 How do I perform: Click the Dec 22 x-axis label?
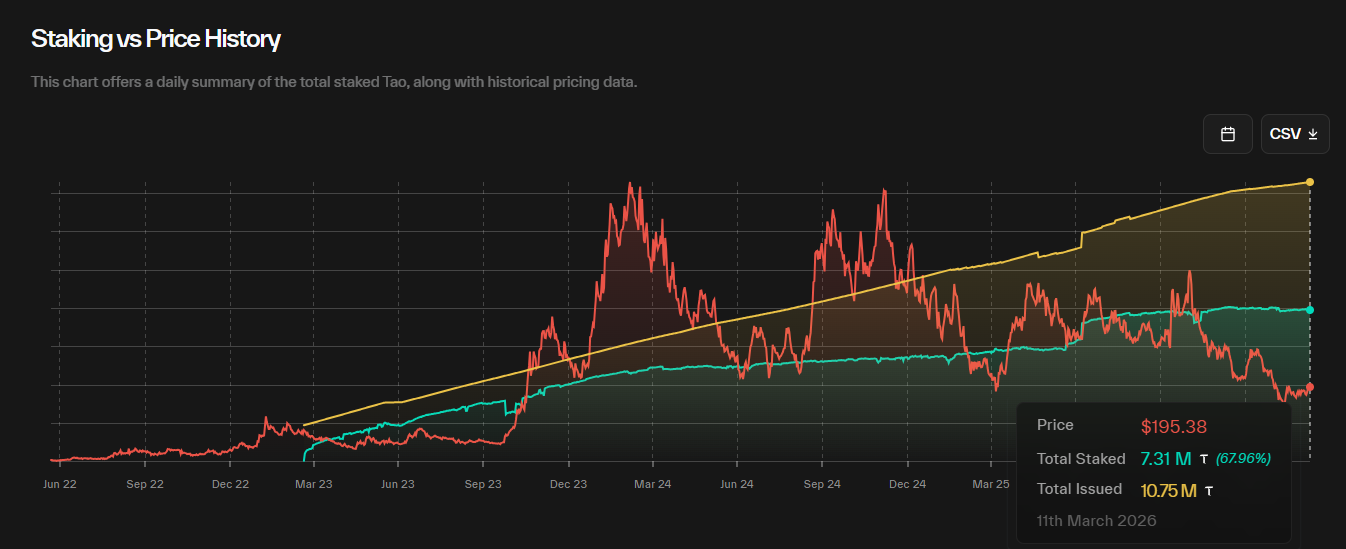229,484
